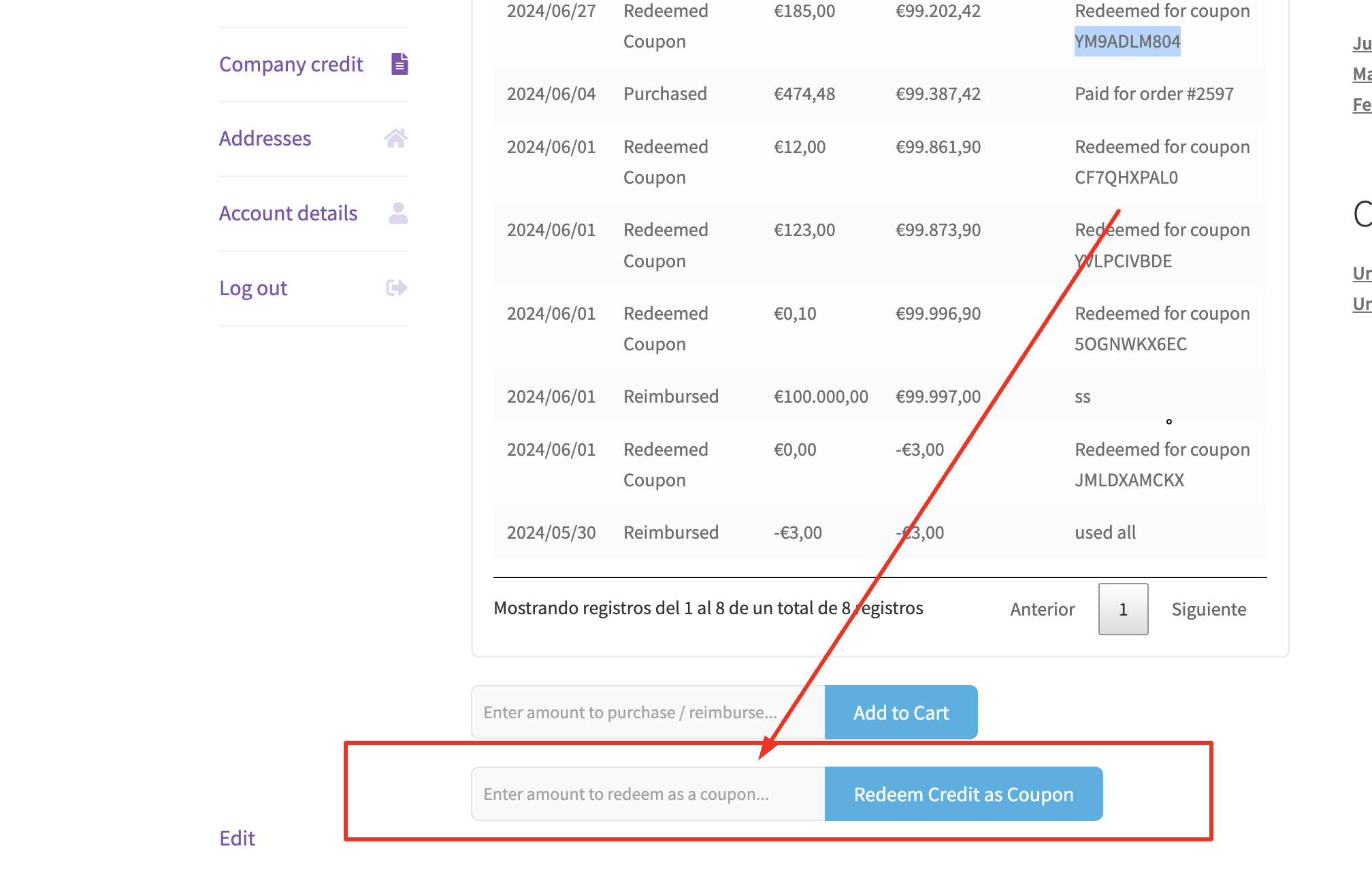Focus the amount to redeem as coupon field
1372x872 pixels.
pos(648,794)
